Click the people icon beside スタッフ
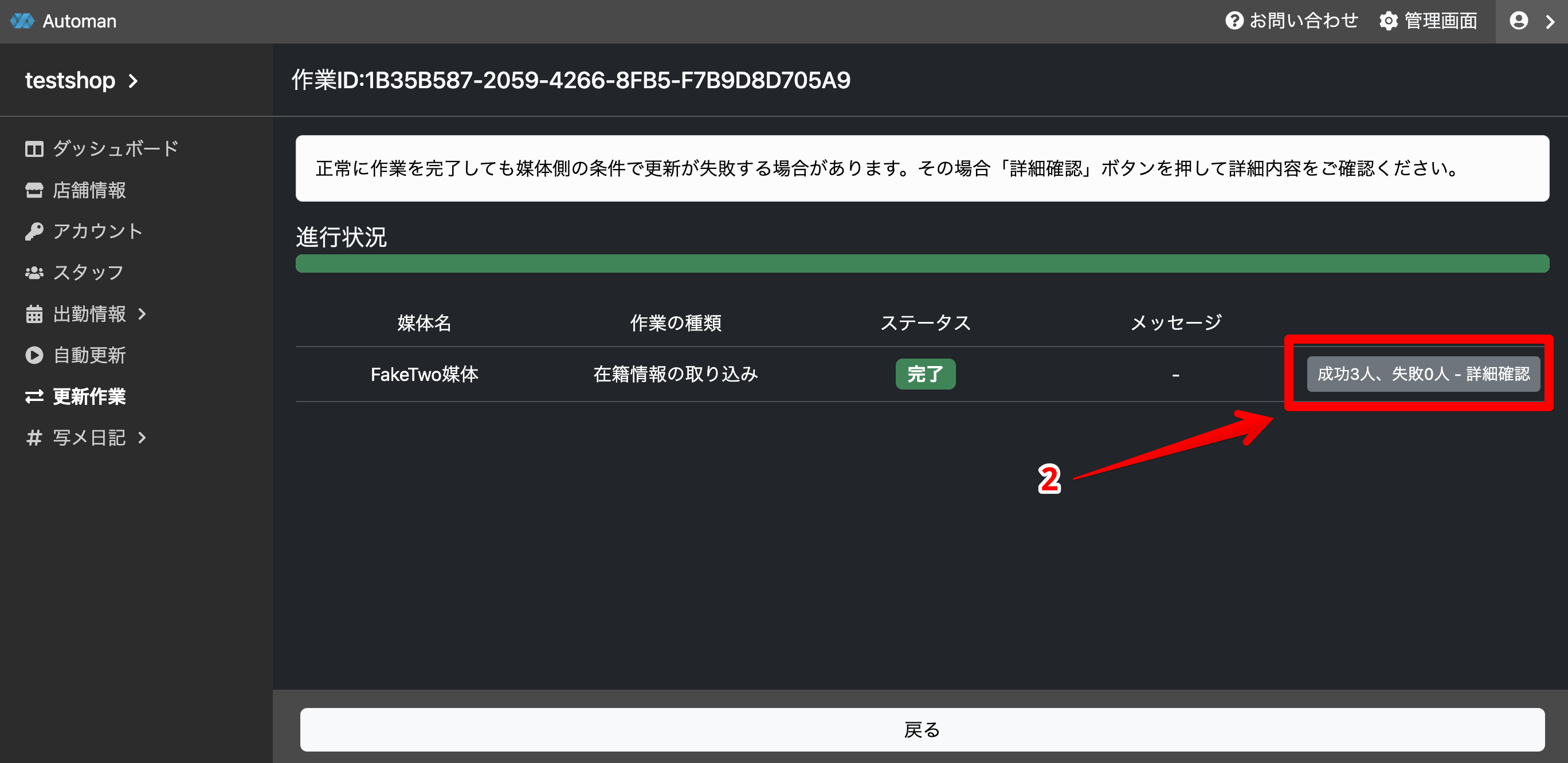This screenshot has width=1568, height=763. click(x=34, y=273)
